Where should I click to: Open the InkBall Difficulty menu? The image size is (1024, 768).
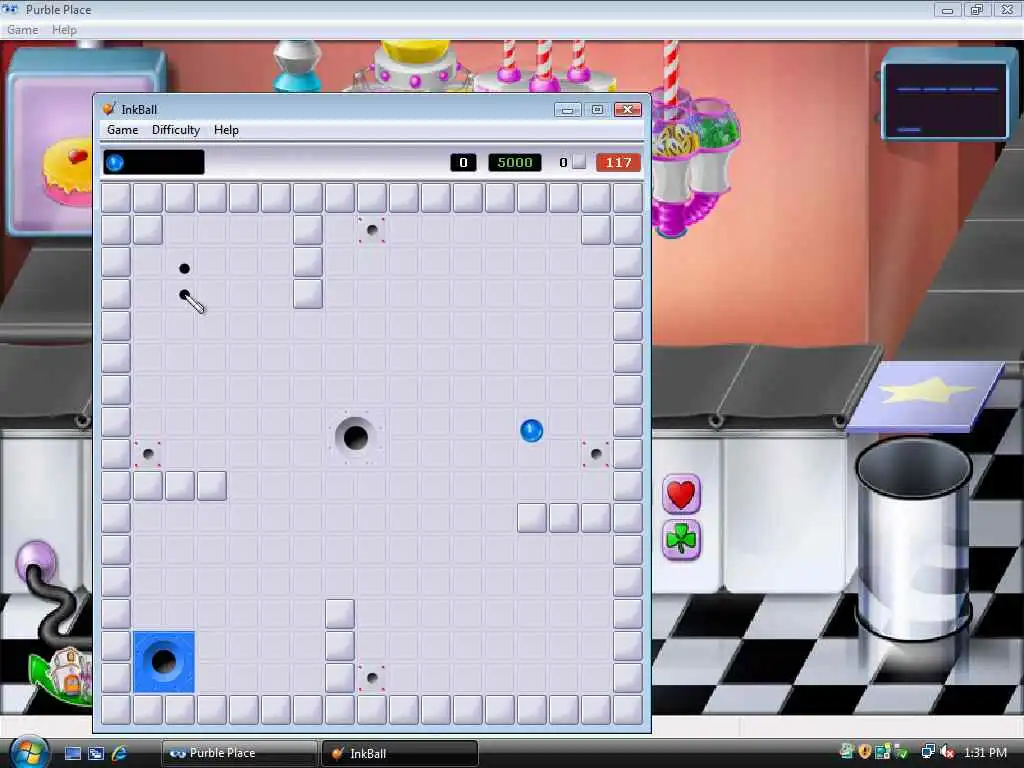pyautogui.click(x=176, y=130)
